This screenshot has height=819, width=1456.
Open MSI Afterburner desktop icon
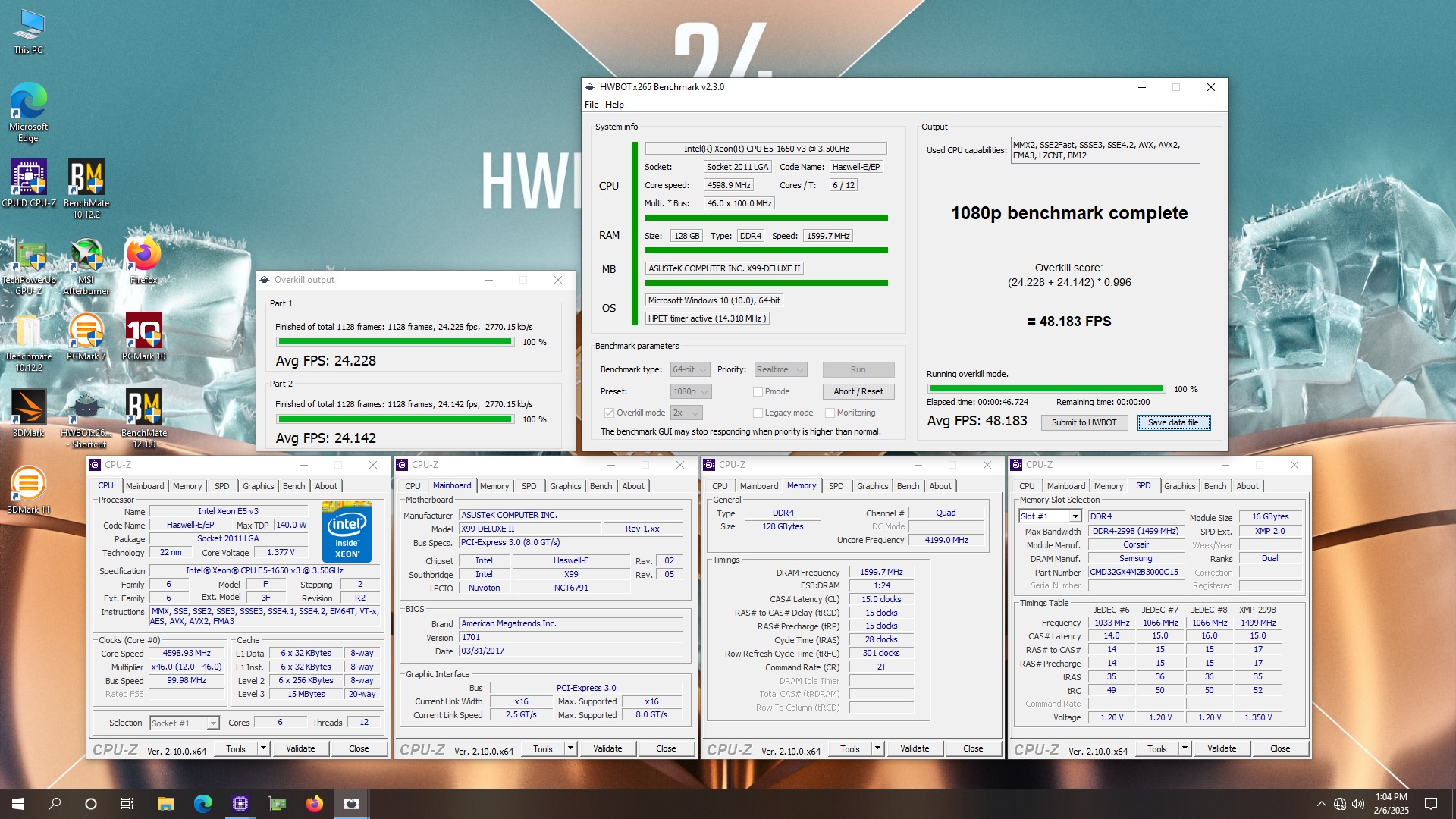point(86,265)
